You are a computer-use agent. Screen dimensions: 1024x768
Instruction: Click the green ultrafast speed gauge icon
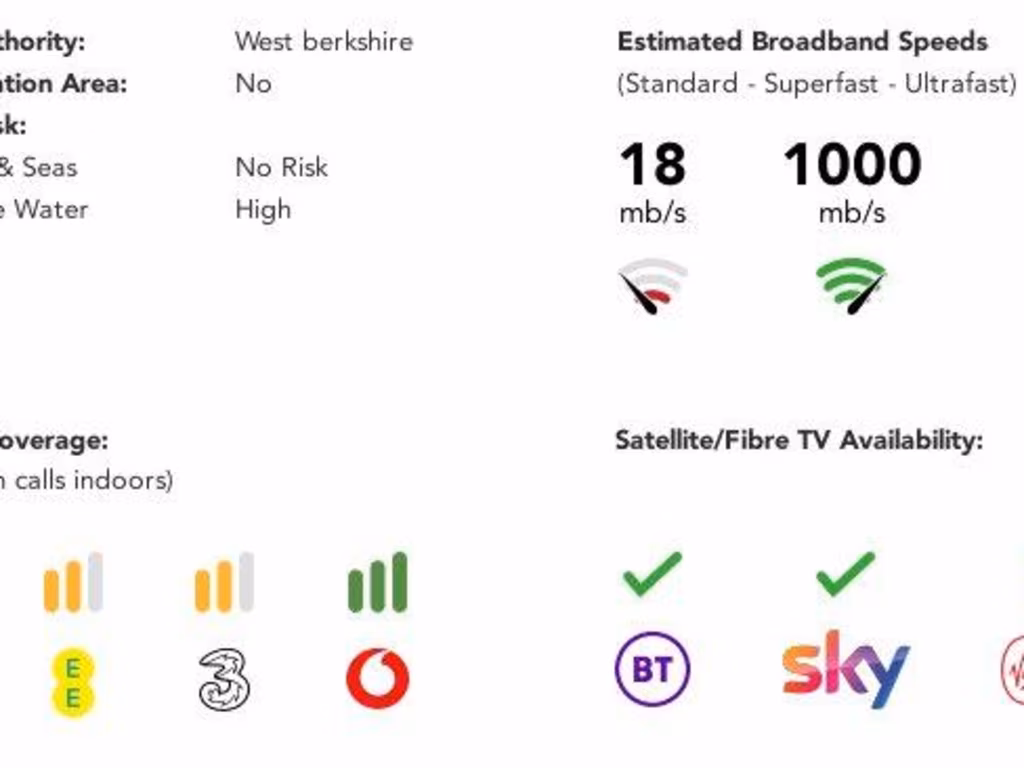click(x=851, y=286)
